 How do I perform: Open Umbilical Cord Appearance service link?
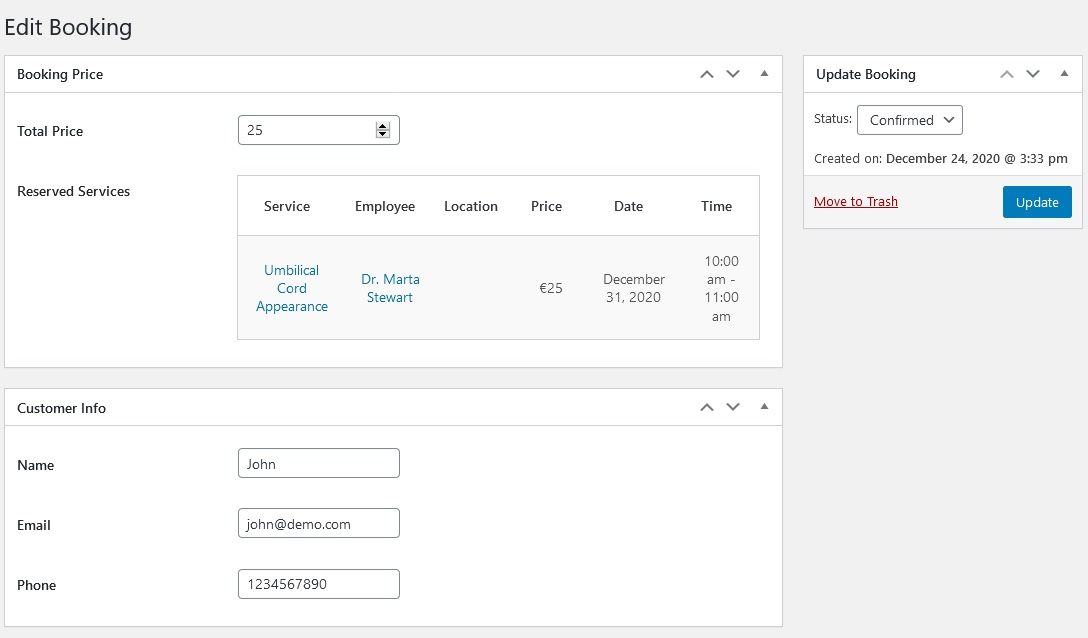[291, 288]
